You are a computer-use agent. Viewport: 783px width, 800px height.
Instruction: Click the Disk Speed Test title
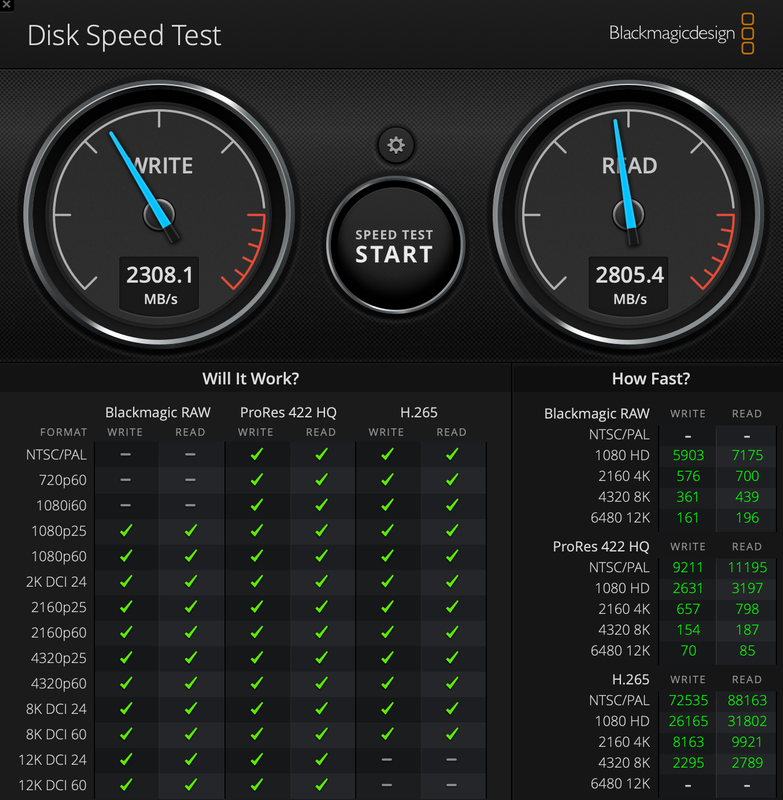[124, 36]
